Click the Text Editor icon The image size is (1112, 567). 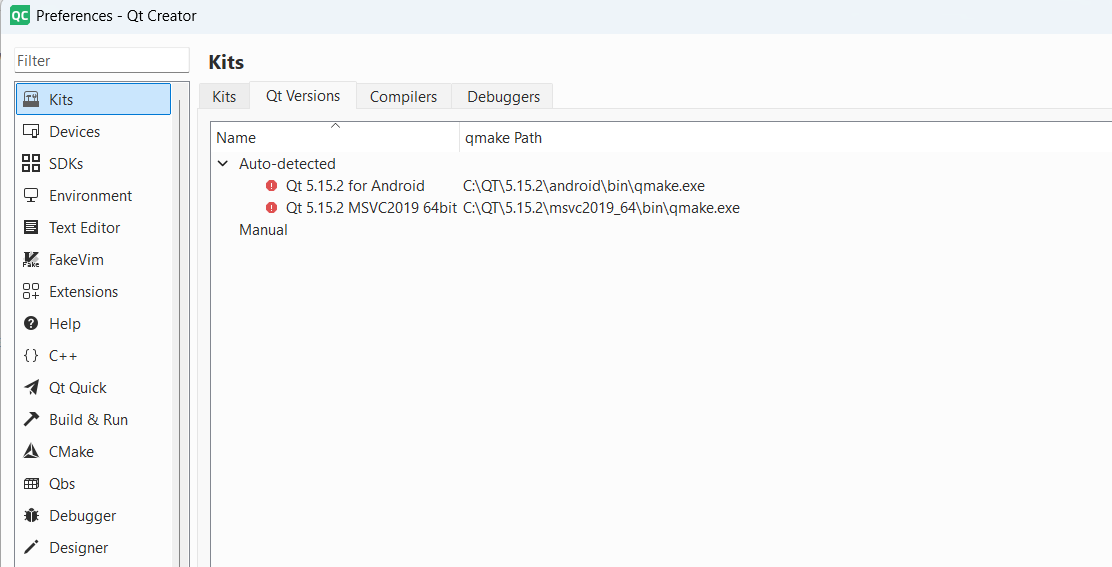(x=31, y=228)
